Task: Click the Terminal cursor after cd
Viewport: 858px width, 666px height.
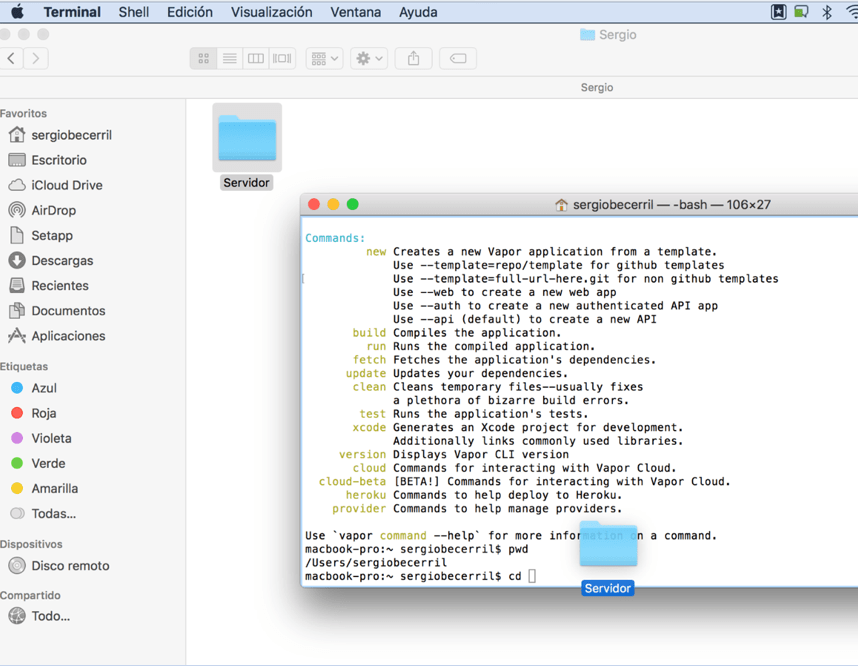Action: coord(532,576)
